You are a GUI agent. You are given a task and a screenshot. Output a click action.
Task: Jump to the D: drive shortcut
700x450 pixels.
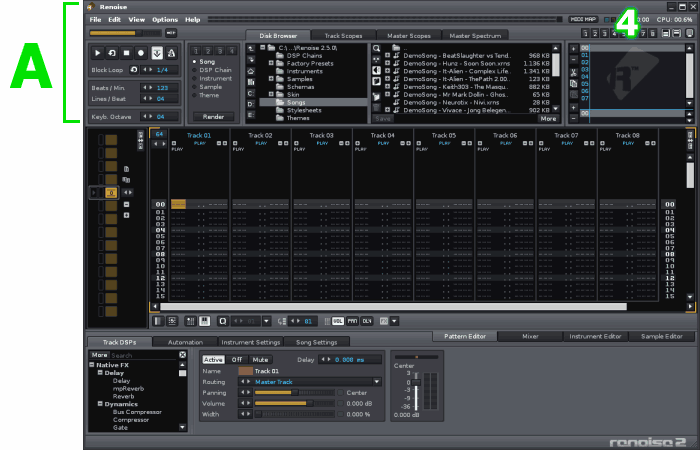tap(251, 104)
